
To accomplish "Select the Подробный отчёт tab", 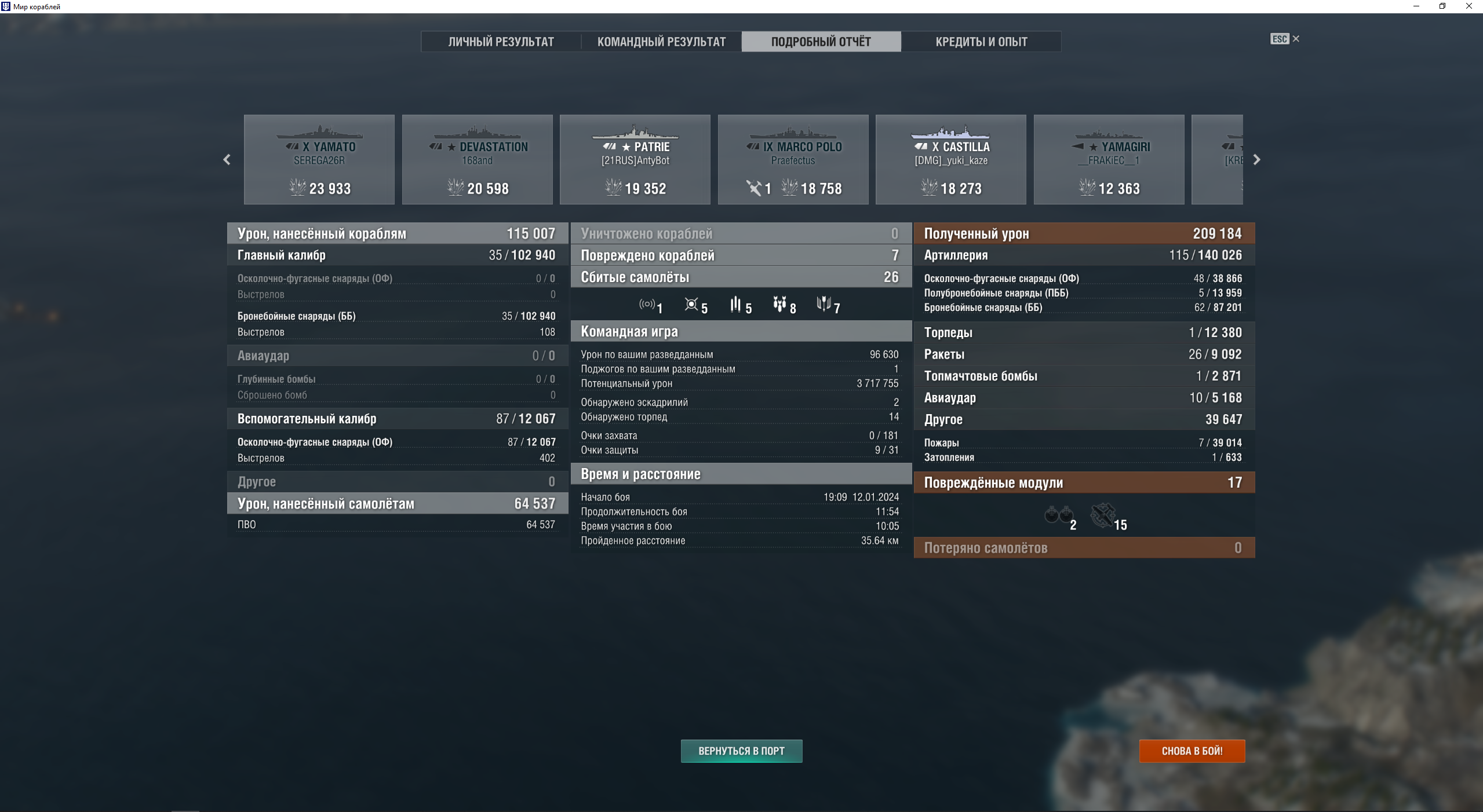I will pos(821,42).
